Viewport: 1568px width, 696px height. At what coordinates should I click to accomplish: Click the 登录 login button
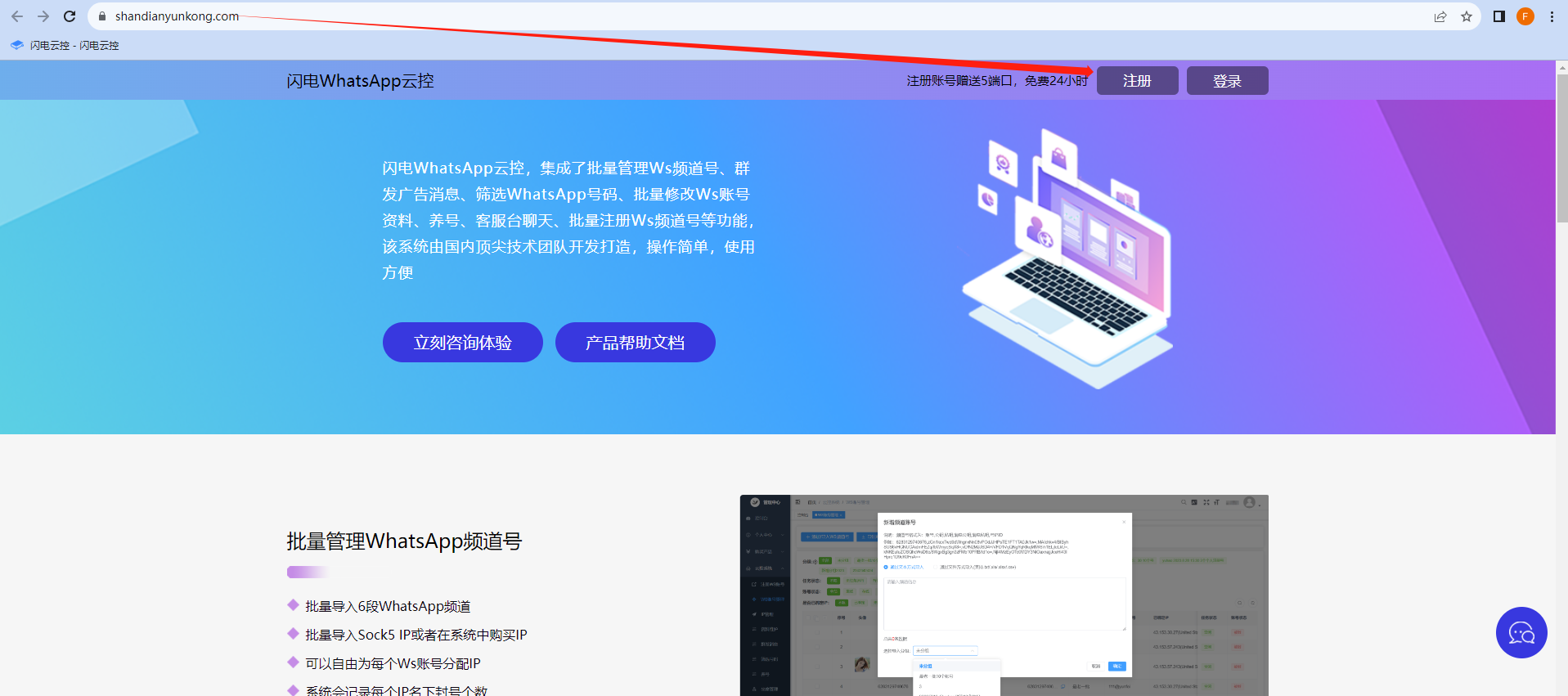pyautogui.click(x=1227, y=80)
